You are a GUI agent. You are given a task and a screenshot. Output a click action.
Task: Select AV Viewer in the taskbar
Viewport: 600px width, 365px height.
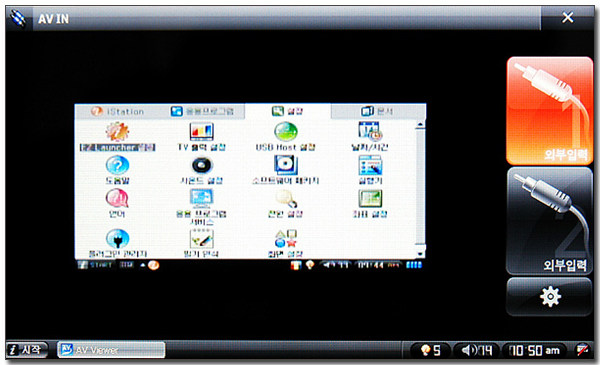111,350
